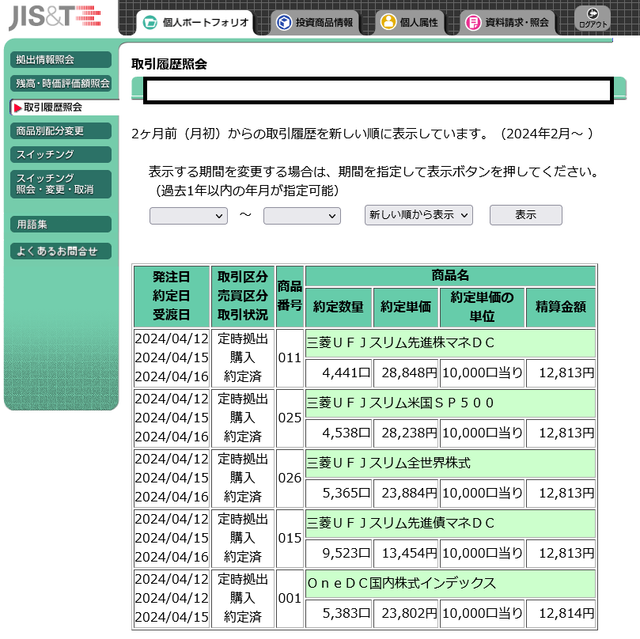Open the end period dropdown
This screenshot has height=639, width=640.
(x=302, y=216)
